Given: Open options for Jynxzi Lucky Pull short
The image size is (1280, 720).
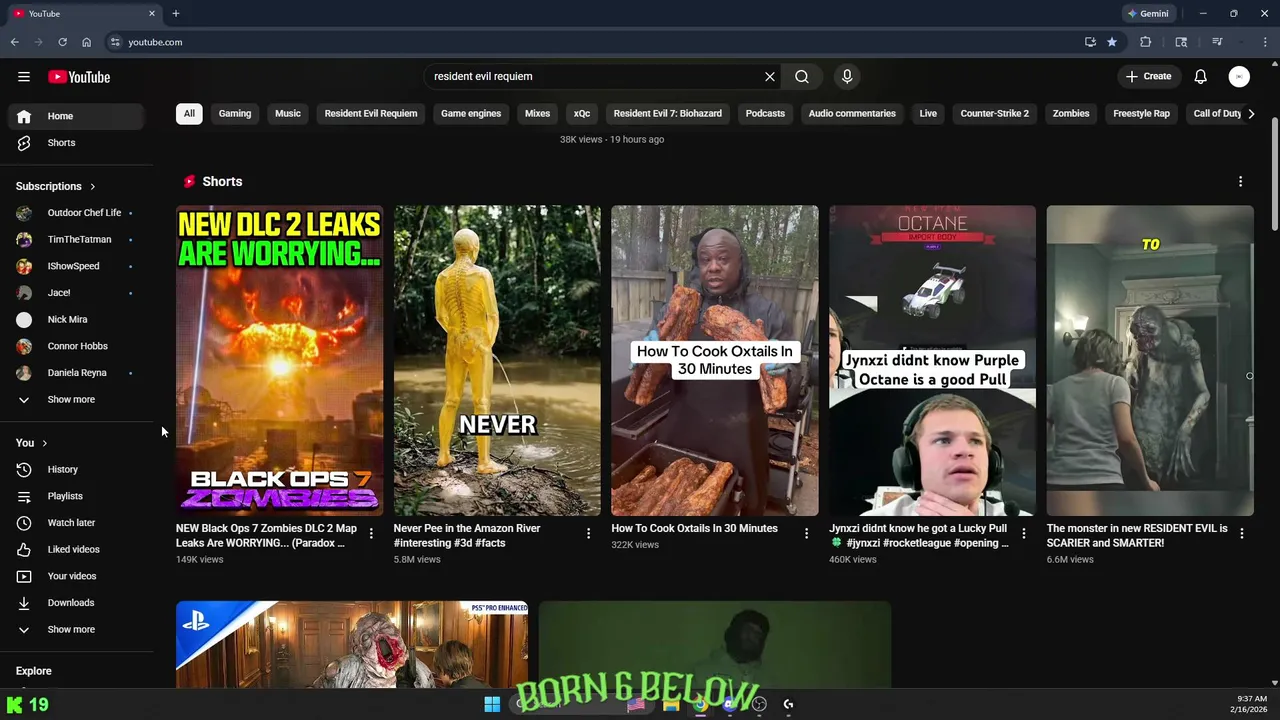Looking at the screenshot, I should pyautogui.click(x=1023, y=534).
